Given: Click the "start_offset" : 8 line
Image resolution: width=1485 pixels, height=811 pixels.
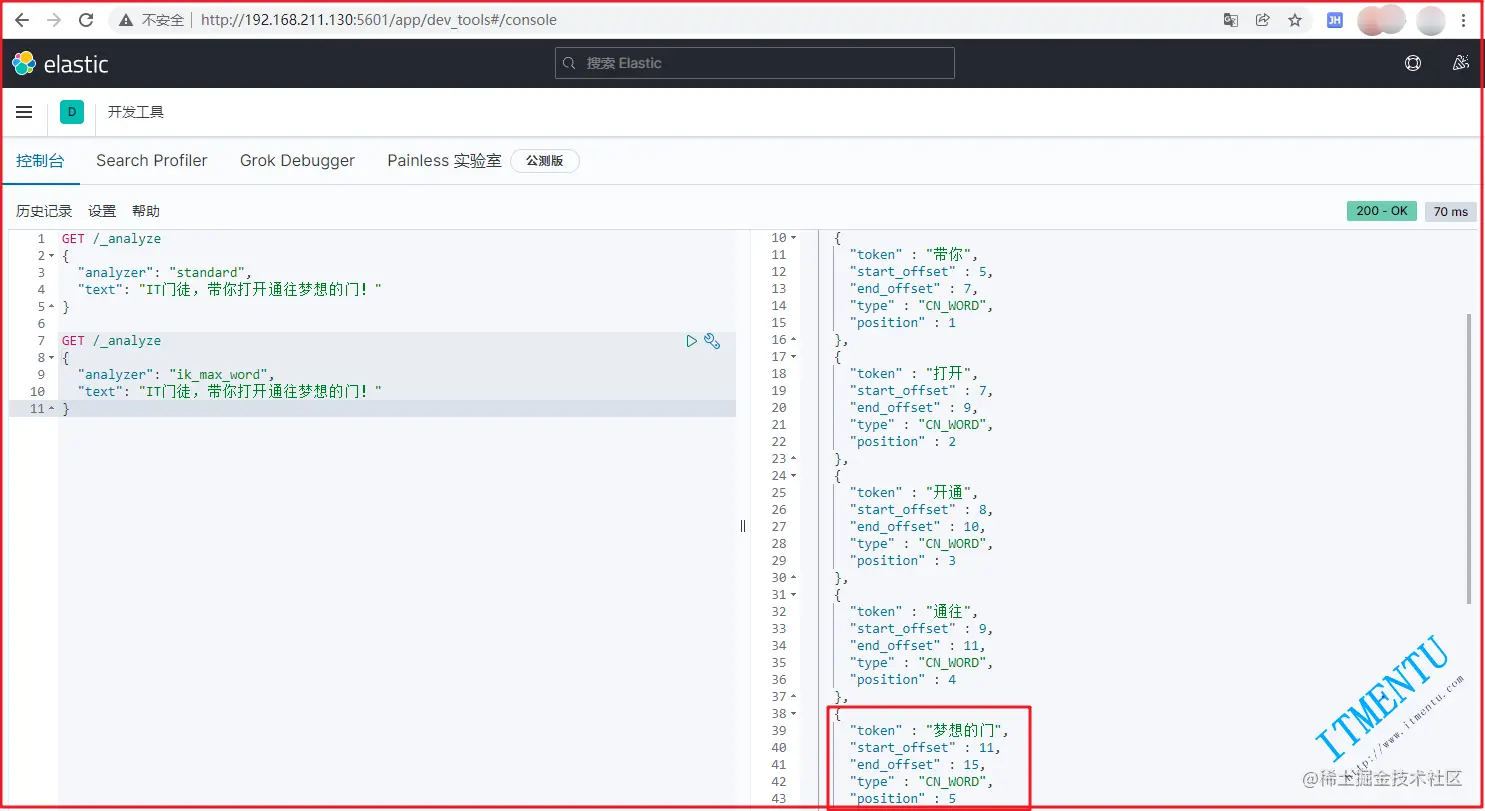Looking at the screenshot, I should click(921, 510).
